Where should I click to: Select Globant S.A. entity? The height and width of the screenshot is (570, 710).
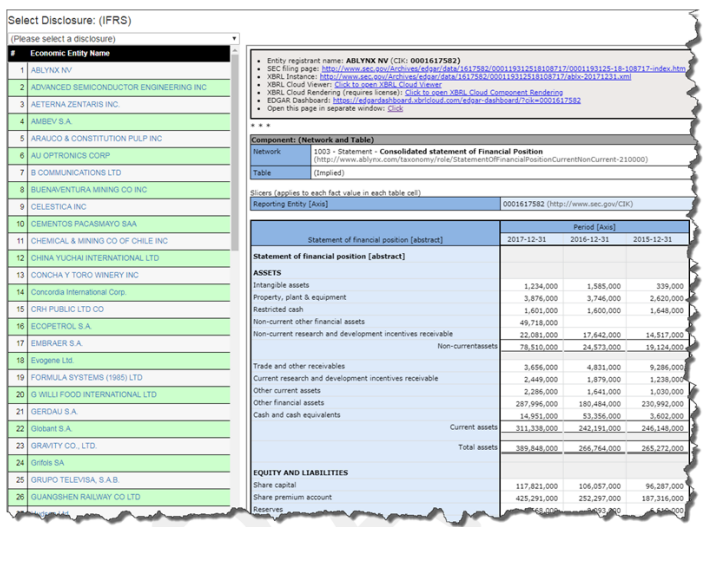click(x=52, y=429)
